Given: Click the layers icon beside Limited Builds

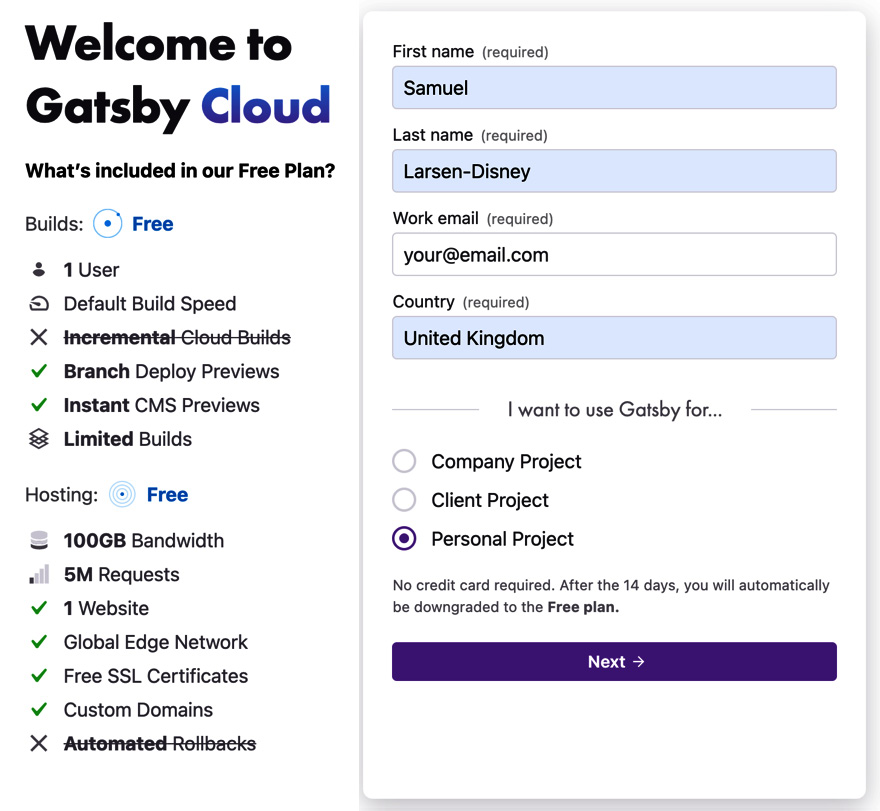Looking at the screenshot, I should pyautogui.click(x=38, y=438).
